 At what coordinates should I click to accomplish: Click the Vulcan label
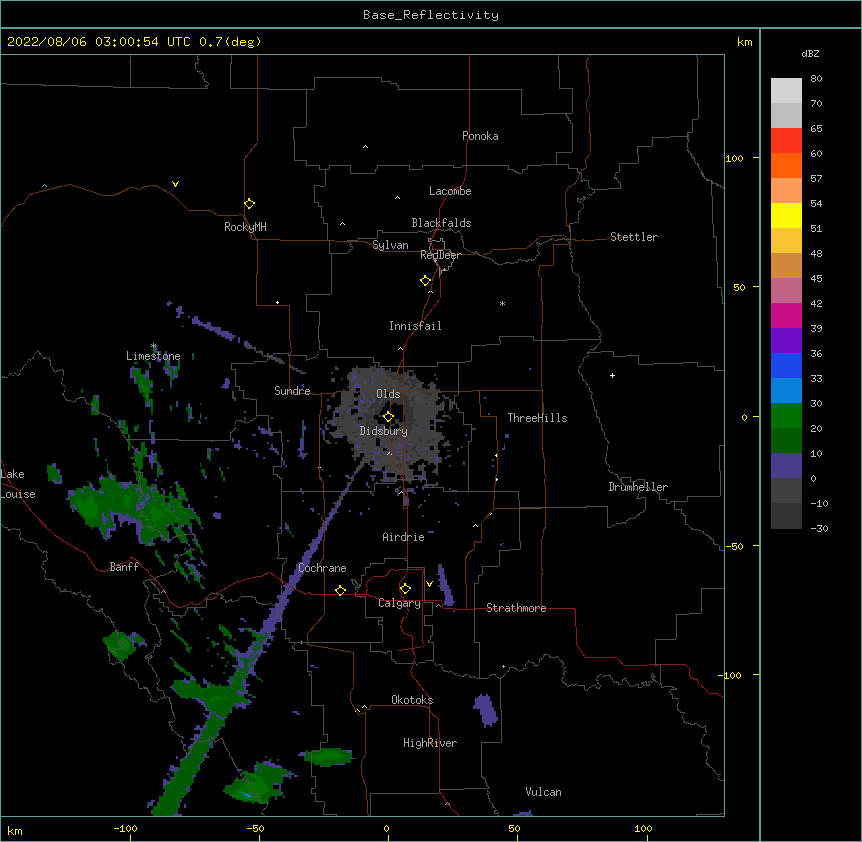click(543, 792)
